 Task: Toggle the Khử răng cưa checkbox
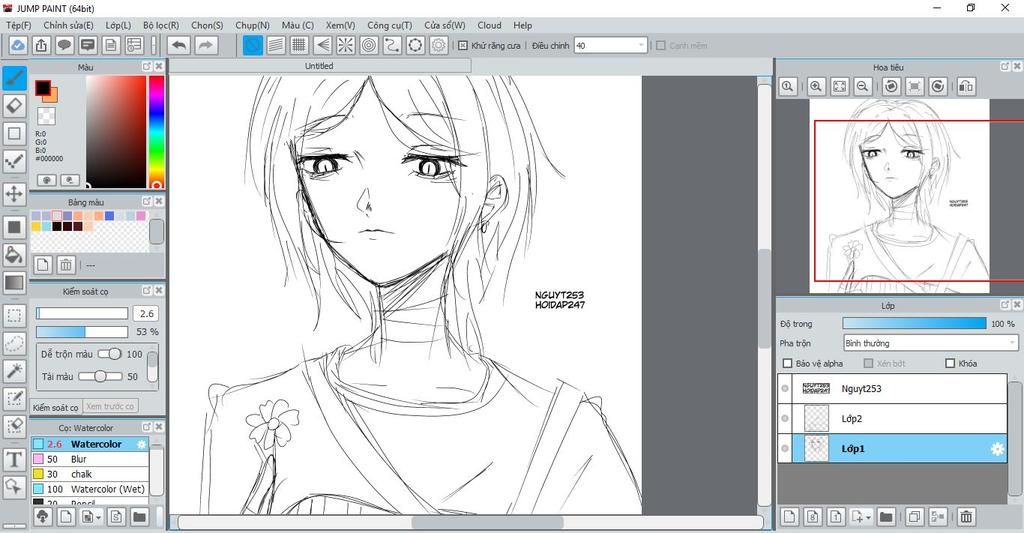[x=463, y=46]
